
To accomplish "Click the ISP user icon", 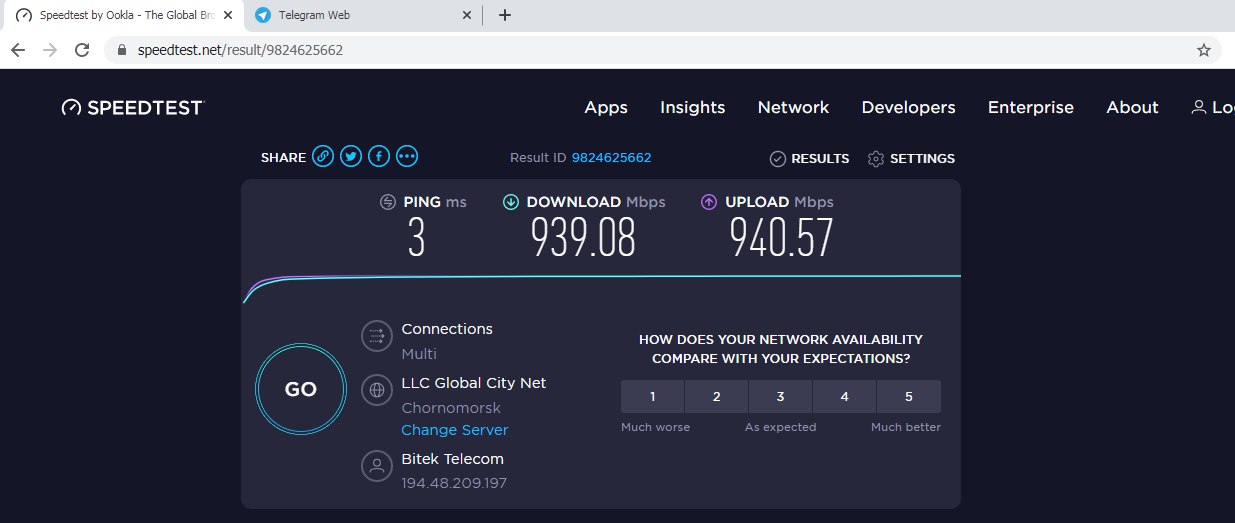I will coord(377,466).
